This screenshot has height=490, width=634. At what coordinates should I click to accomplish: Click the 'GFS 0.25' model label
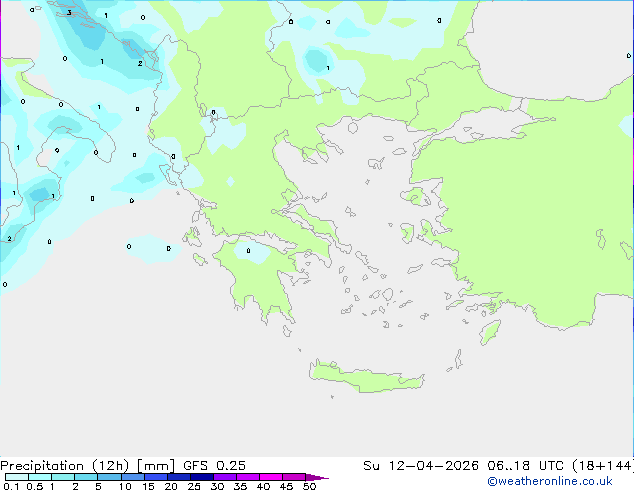pyautogui.click(x=214, y=466)
